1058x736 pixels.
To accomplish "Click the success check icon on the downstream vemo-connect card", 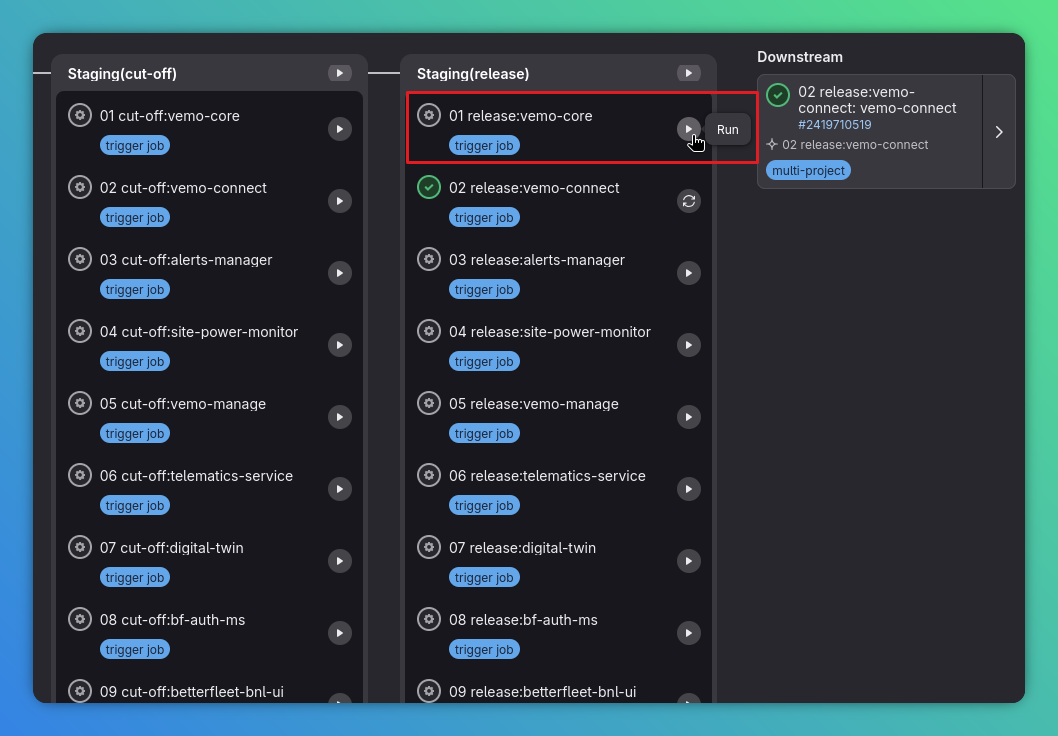I will coord(777,95).
